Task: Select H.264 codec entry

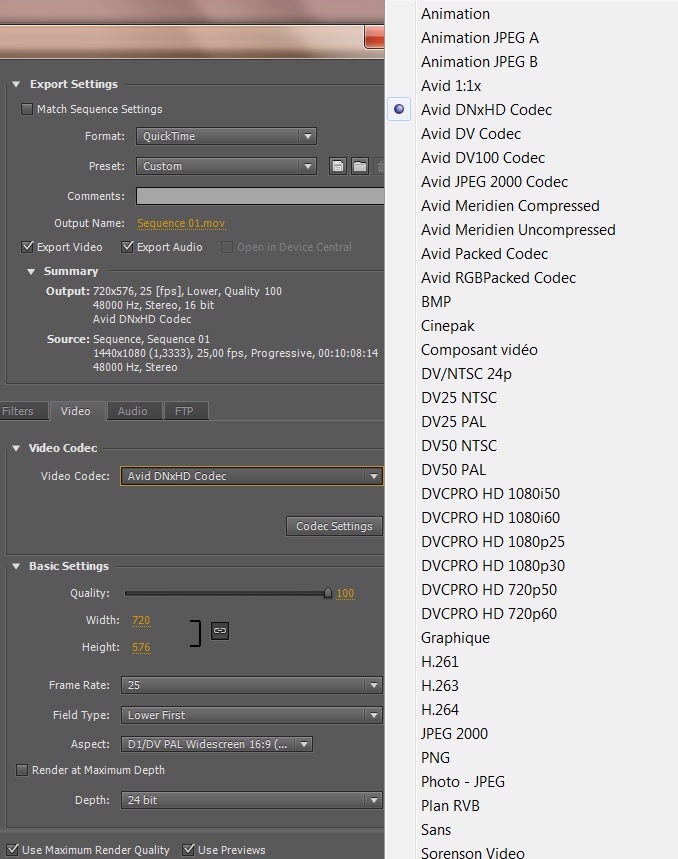Action: pyautogui.click(x=440, y=710)
